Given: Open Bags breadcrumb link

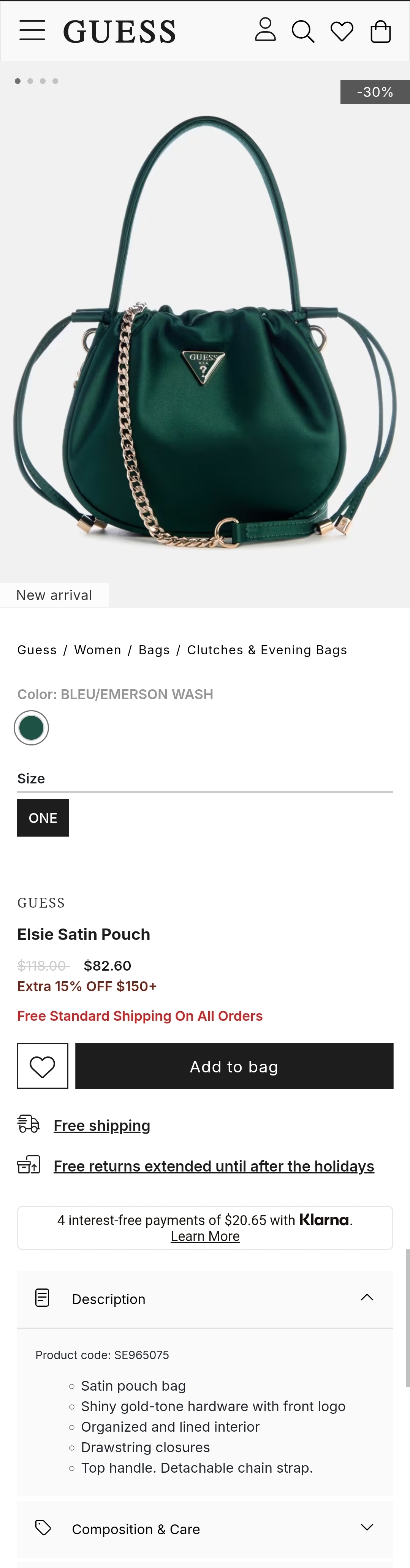Looking at the screenshot, I should click(154, 650).
